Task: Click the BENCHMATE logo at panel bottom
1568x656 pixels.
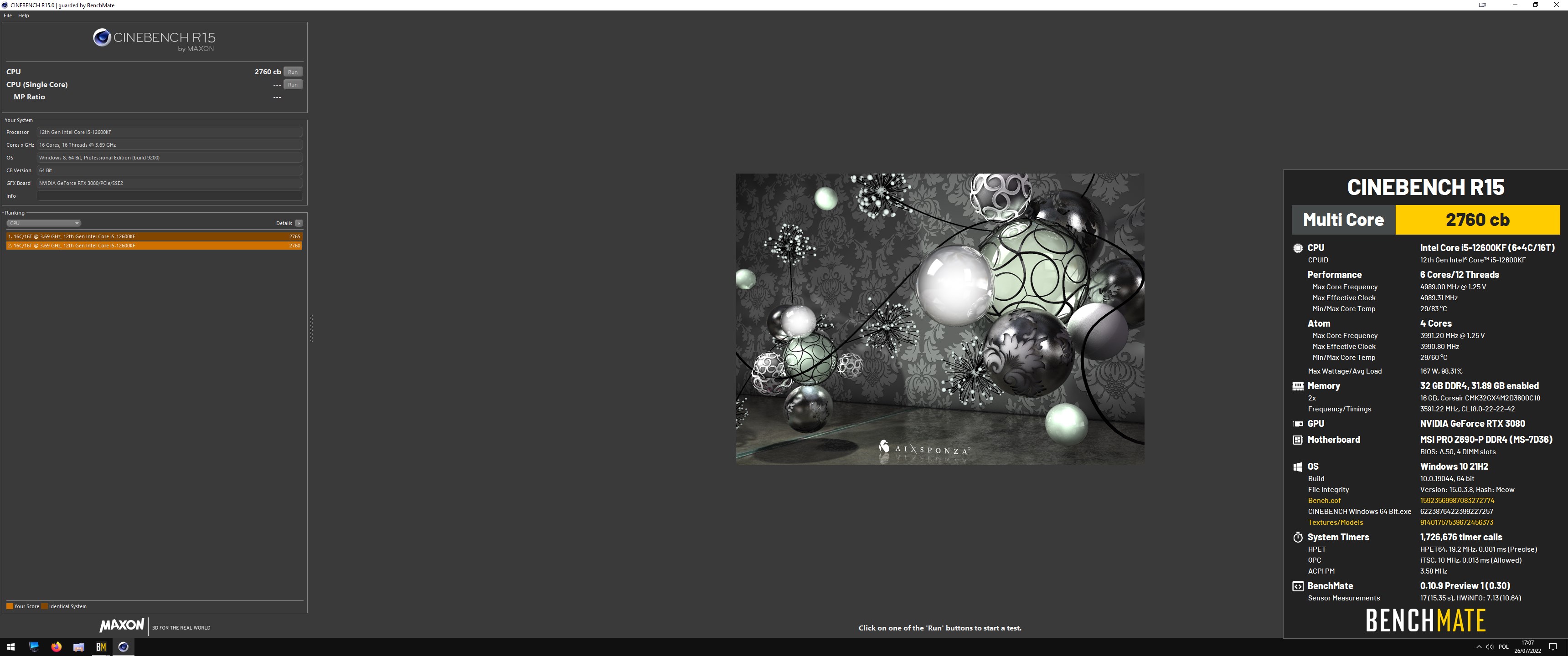Action: [1426, 621]
